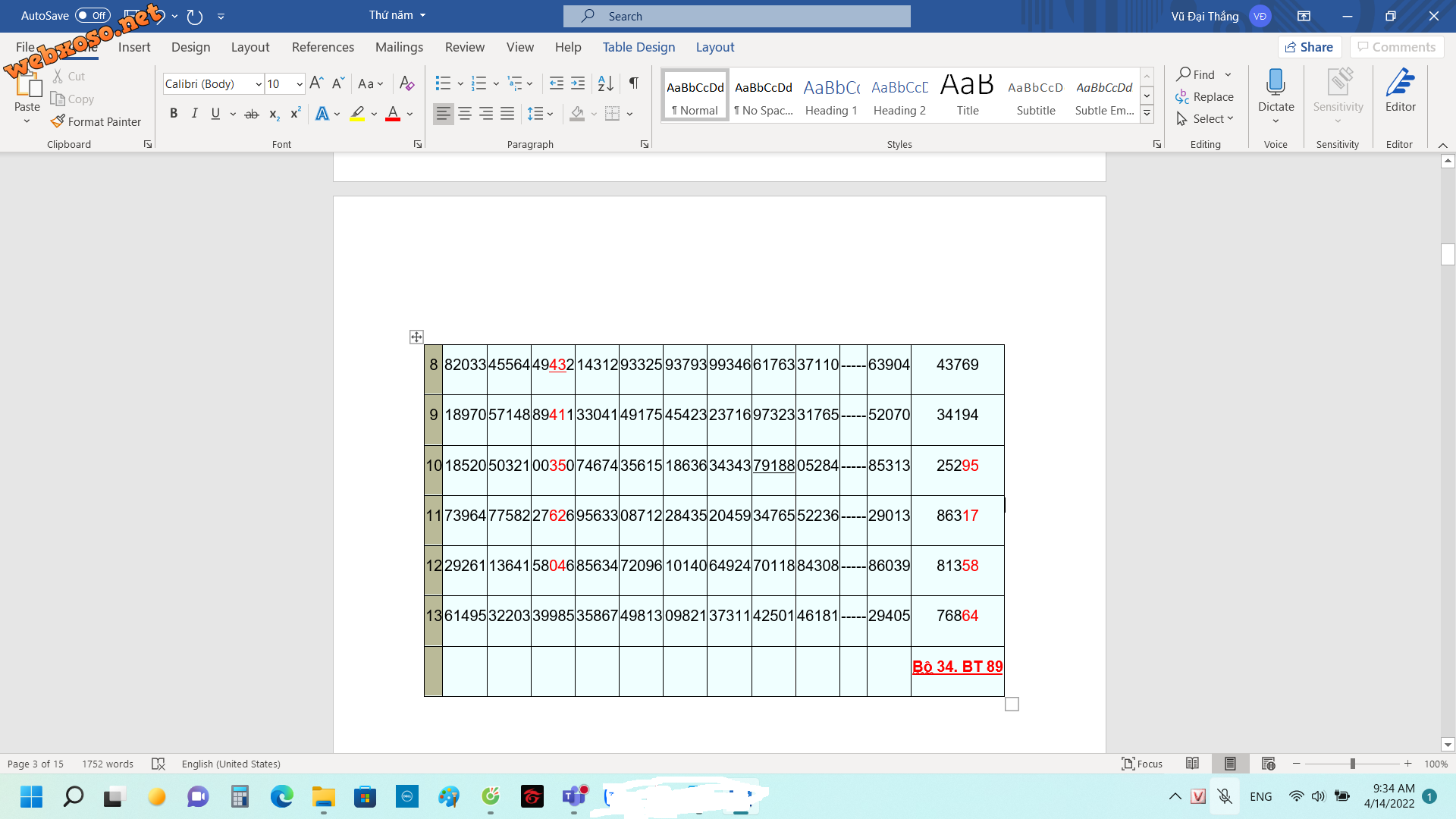Switch to Table Design tab

[x=639, y=47]
